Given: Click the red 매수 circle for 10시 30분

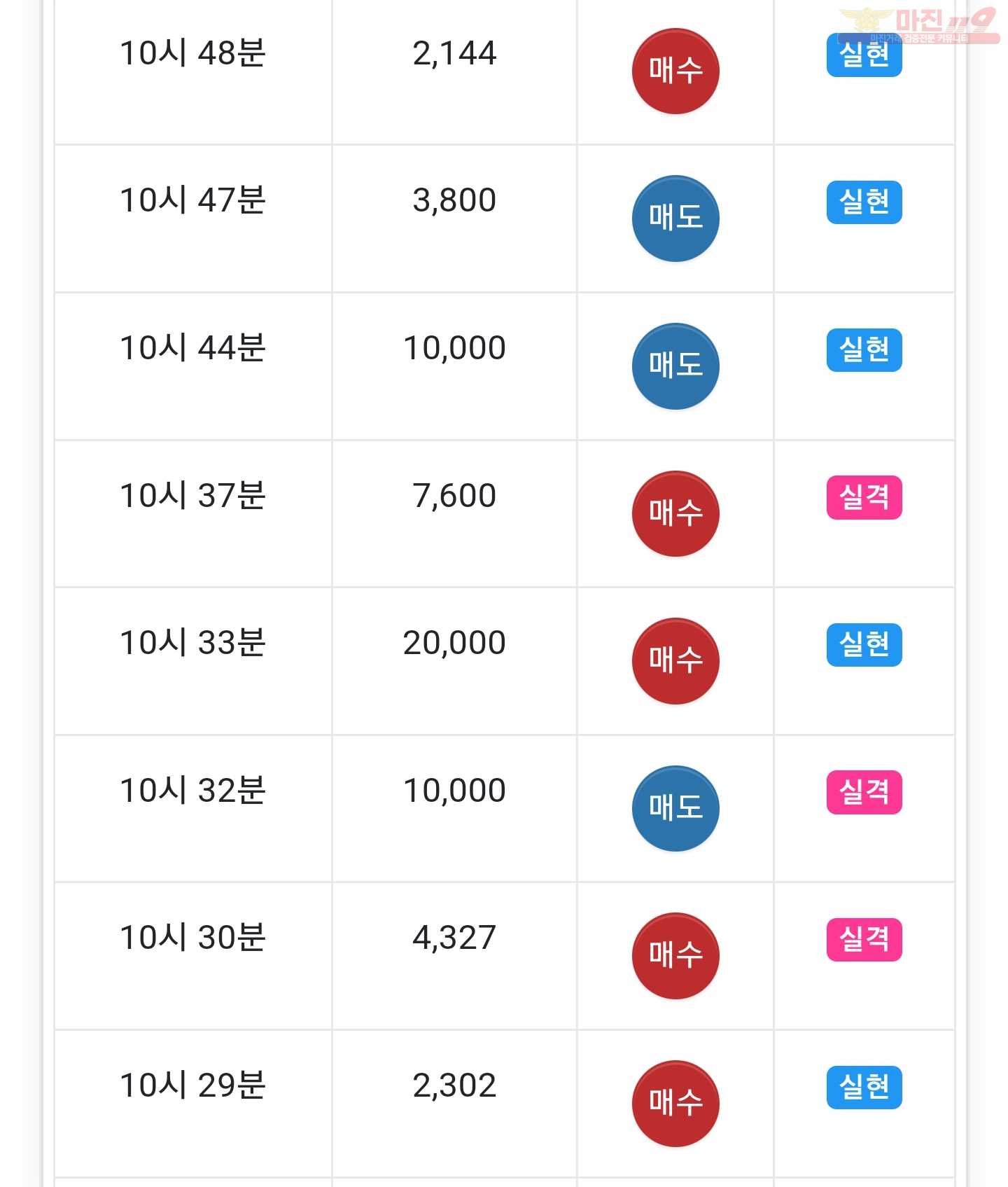Looking at the screenshot, I should (675, 955).
